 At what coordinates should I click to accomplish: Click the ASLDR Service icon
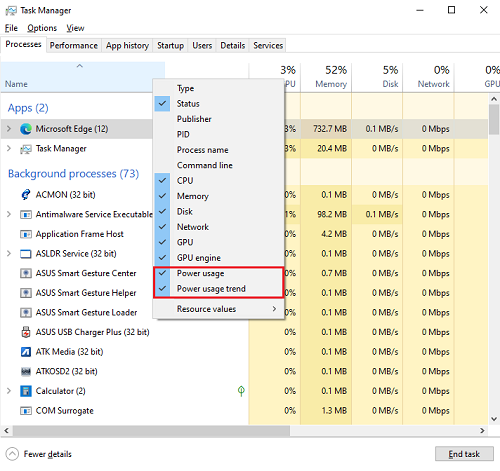tap(26, 254)
